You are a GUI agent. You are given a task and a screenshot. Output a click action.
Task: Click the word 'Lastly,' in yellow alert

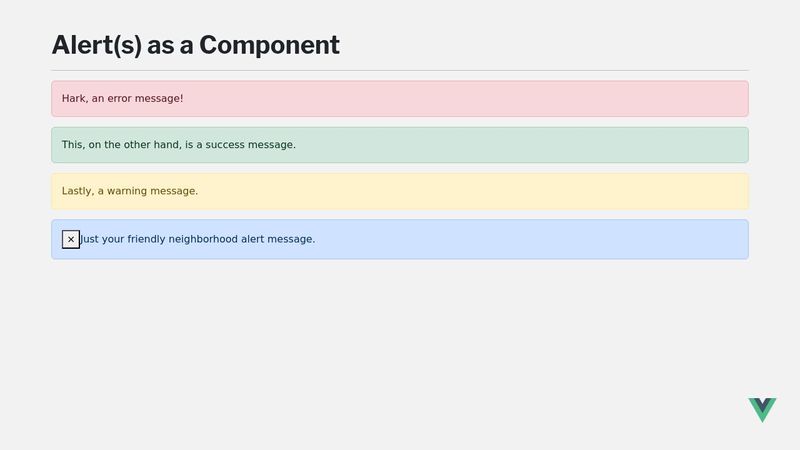click(x=78, y=191)
